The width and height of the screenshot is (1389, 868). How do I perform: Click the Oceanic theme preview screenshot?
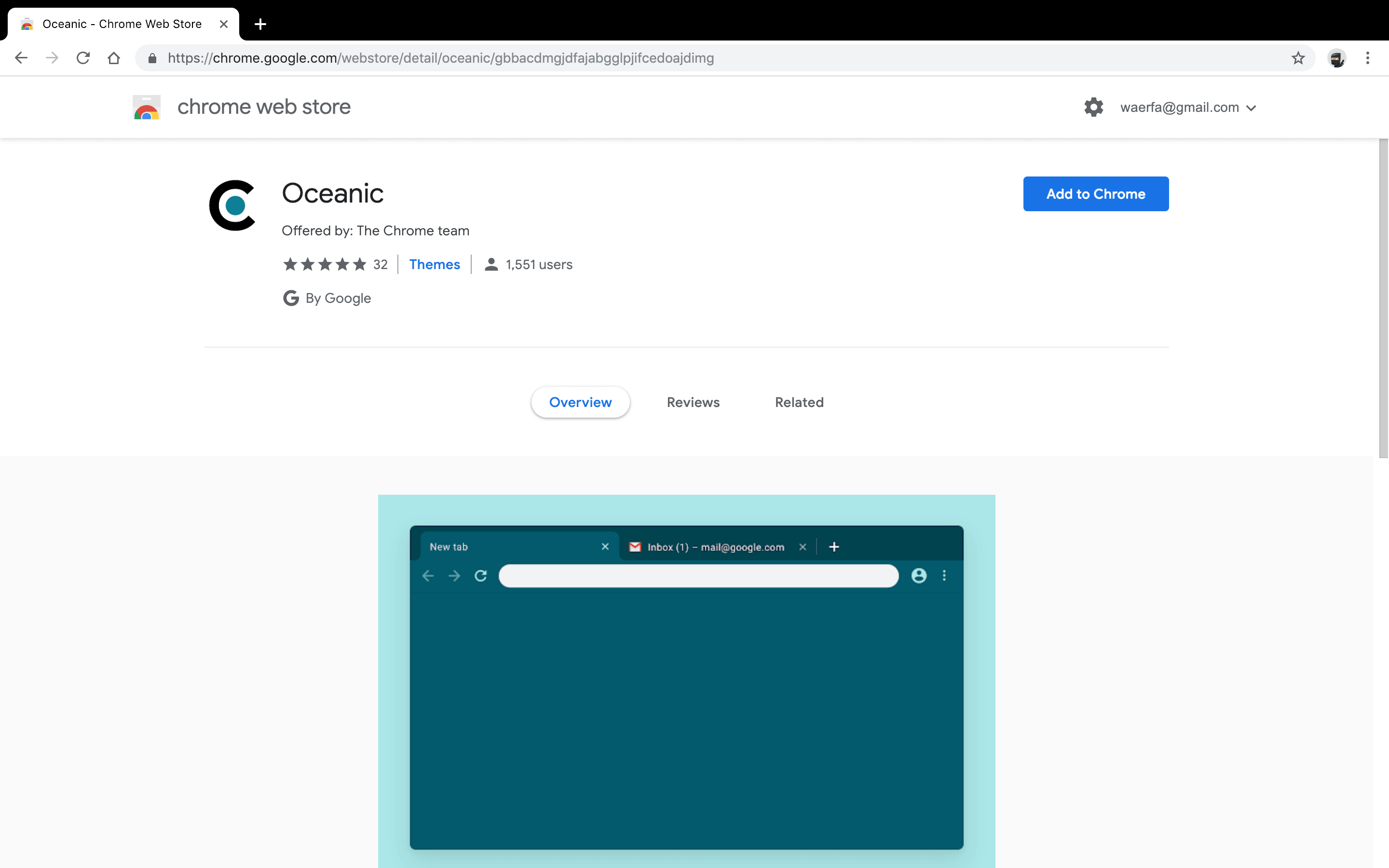pyautogui.click(x=686, y=681)
